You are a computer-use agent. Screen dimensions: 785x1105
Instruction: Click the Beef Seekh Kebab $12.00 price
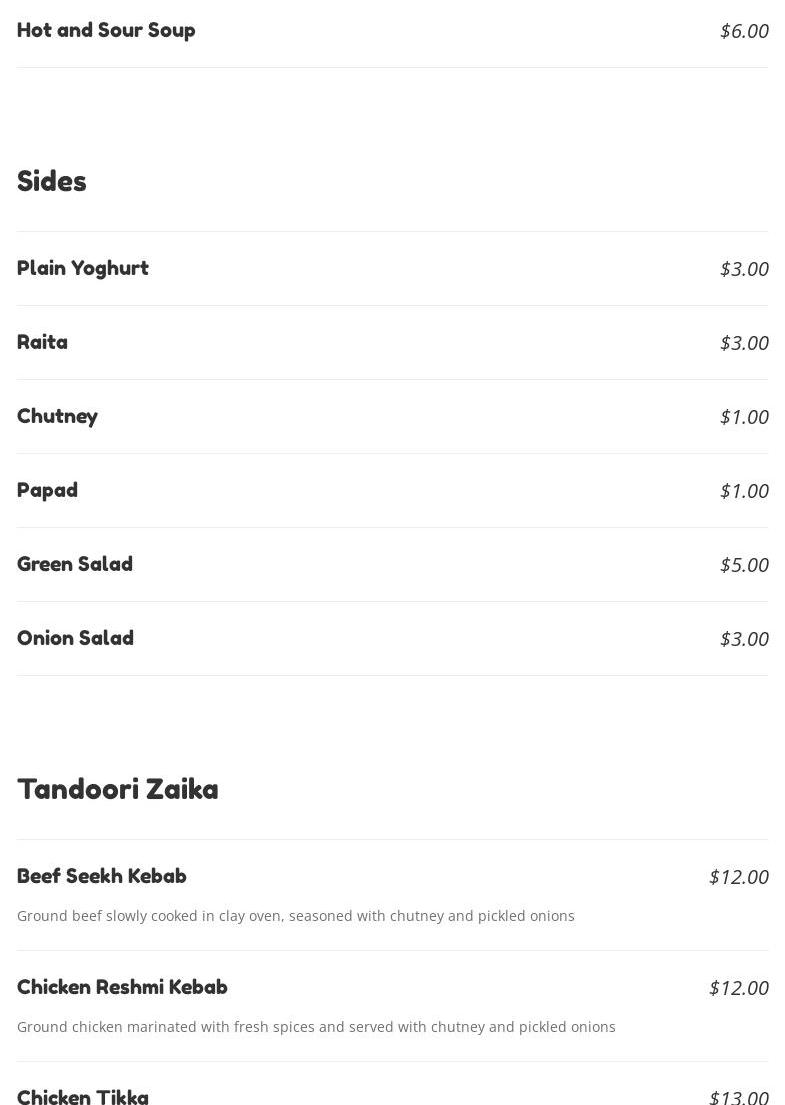point(738,877)
